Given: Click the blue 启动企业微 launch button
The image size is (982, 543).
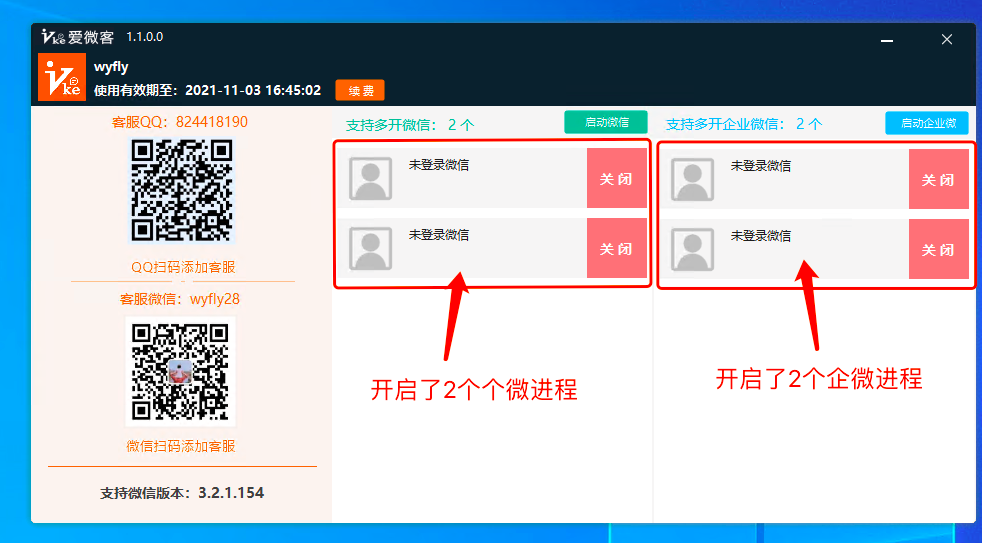Looking at the screenshot, I should (x=927, y=123).
